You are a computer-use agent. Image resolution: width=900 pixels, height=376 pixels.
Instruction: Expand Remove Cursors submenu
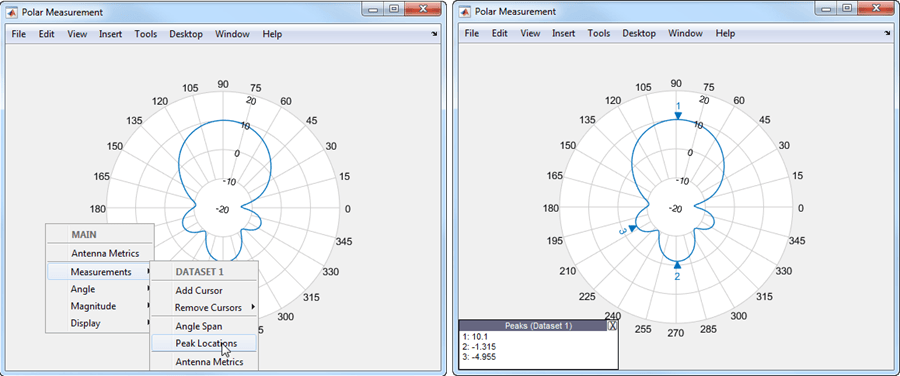point(204,307)
